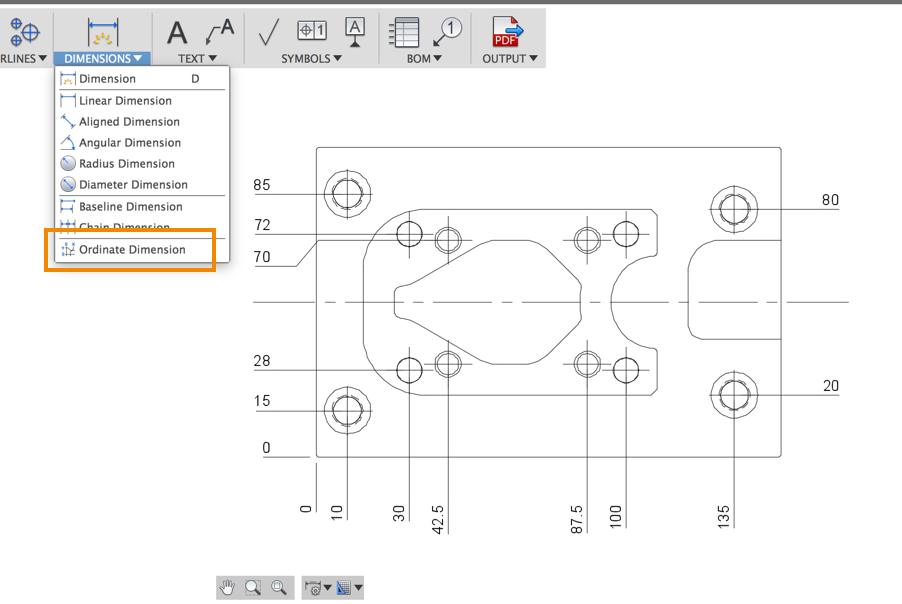Activate the Pan hand tool

(228, 588)
